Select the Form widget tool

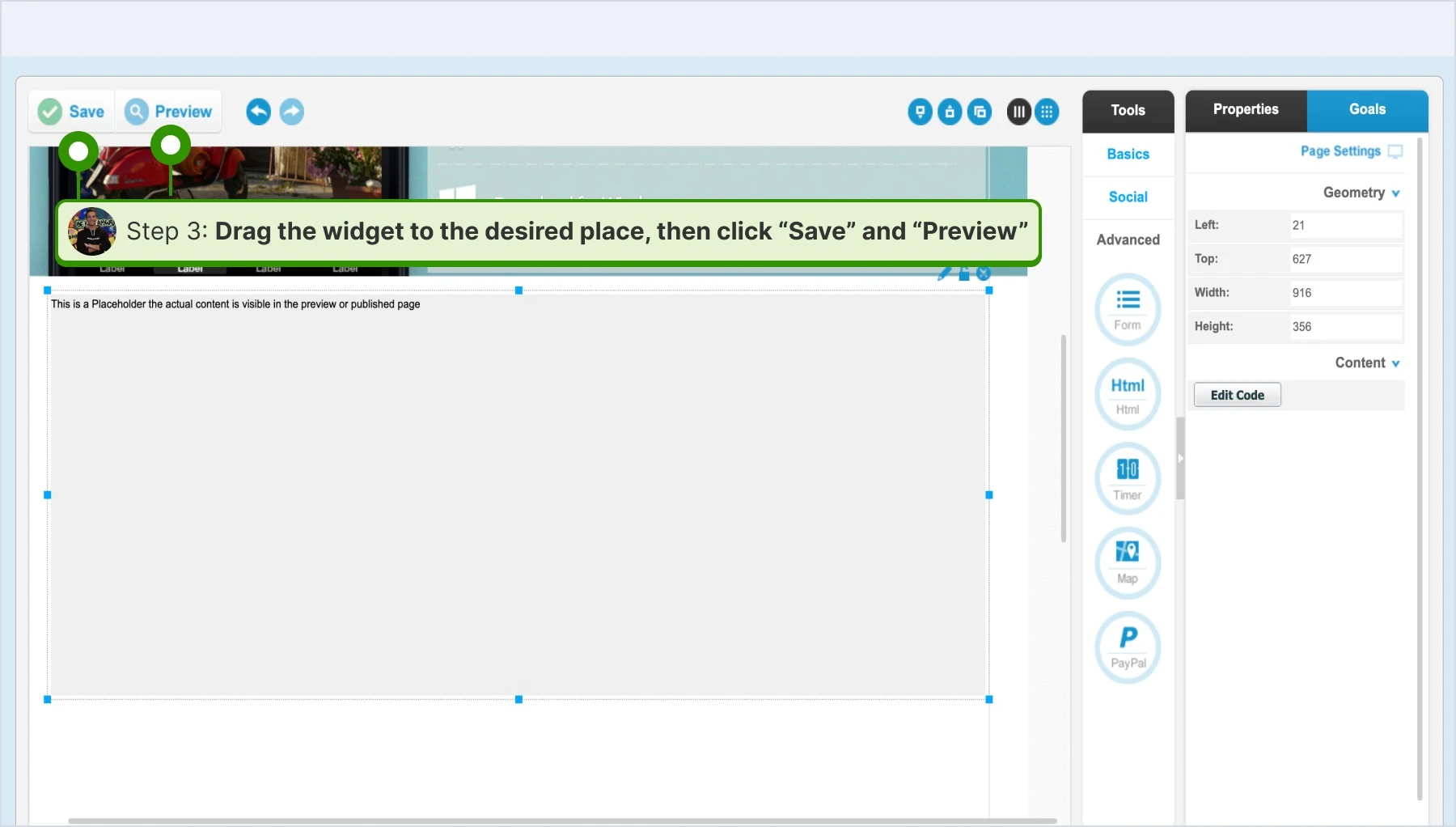(1128, 310)
